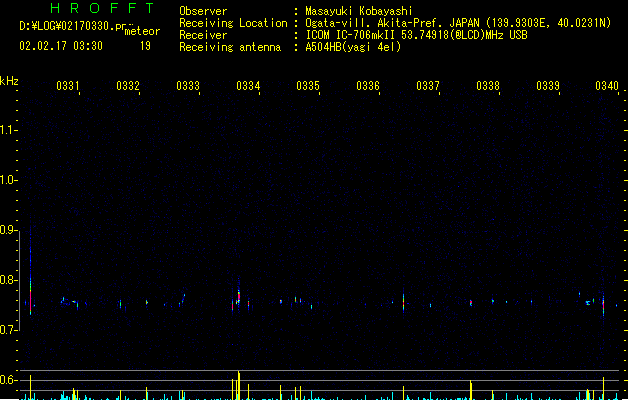Click the 0331 time marker
Image resolution: width=629 pixels, height=400 pixels.
pos(68,85)
